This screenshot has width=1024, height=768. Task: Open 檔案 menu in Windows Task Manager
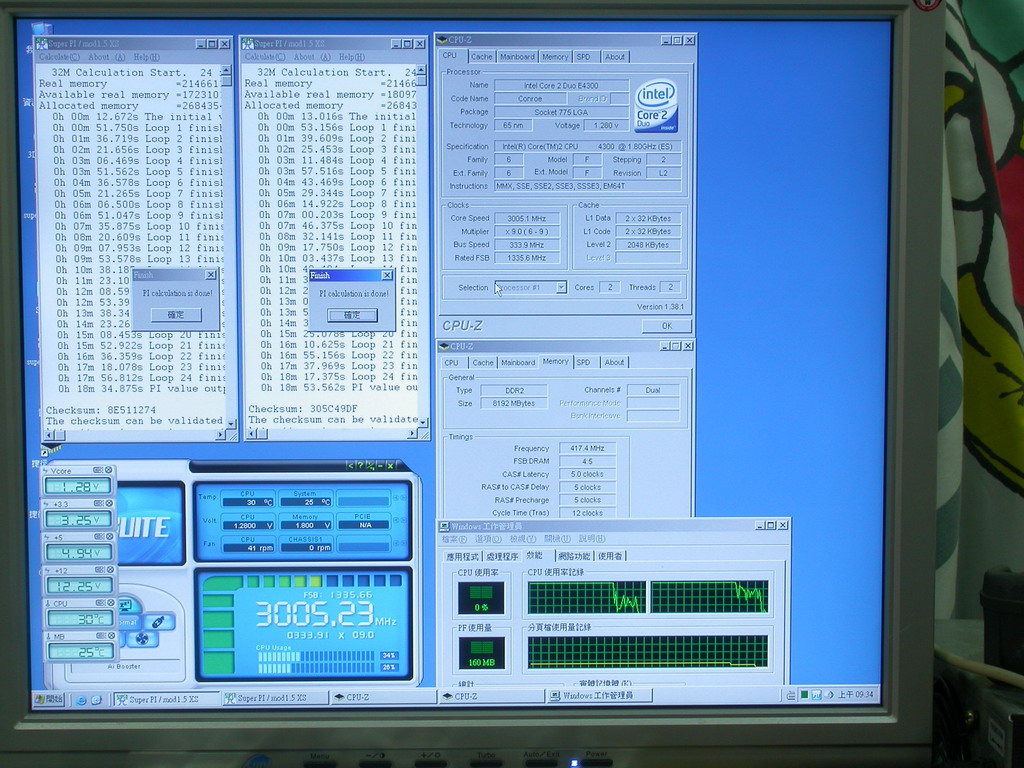454,539
